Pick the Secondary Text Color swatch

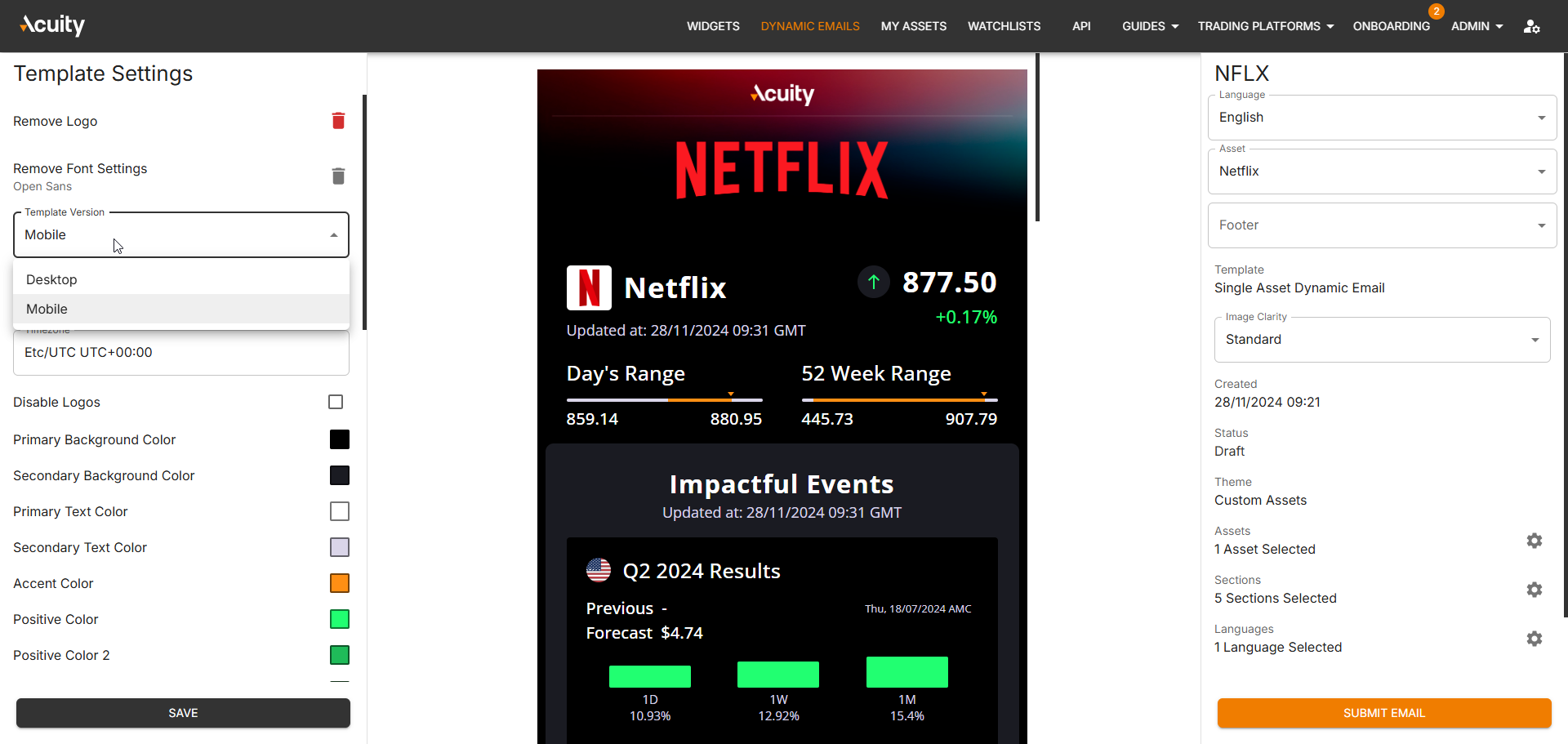point(340,547)
